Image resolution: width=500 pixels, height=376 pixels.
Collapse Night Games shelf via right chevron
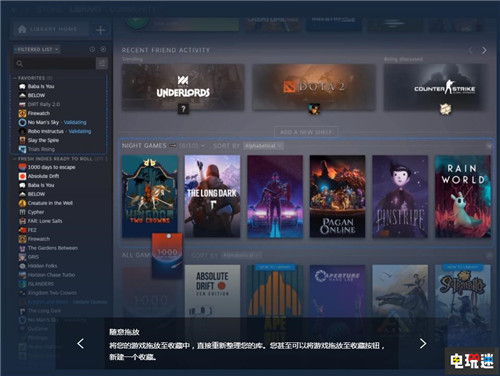click(x=489, y=146)
